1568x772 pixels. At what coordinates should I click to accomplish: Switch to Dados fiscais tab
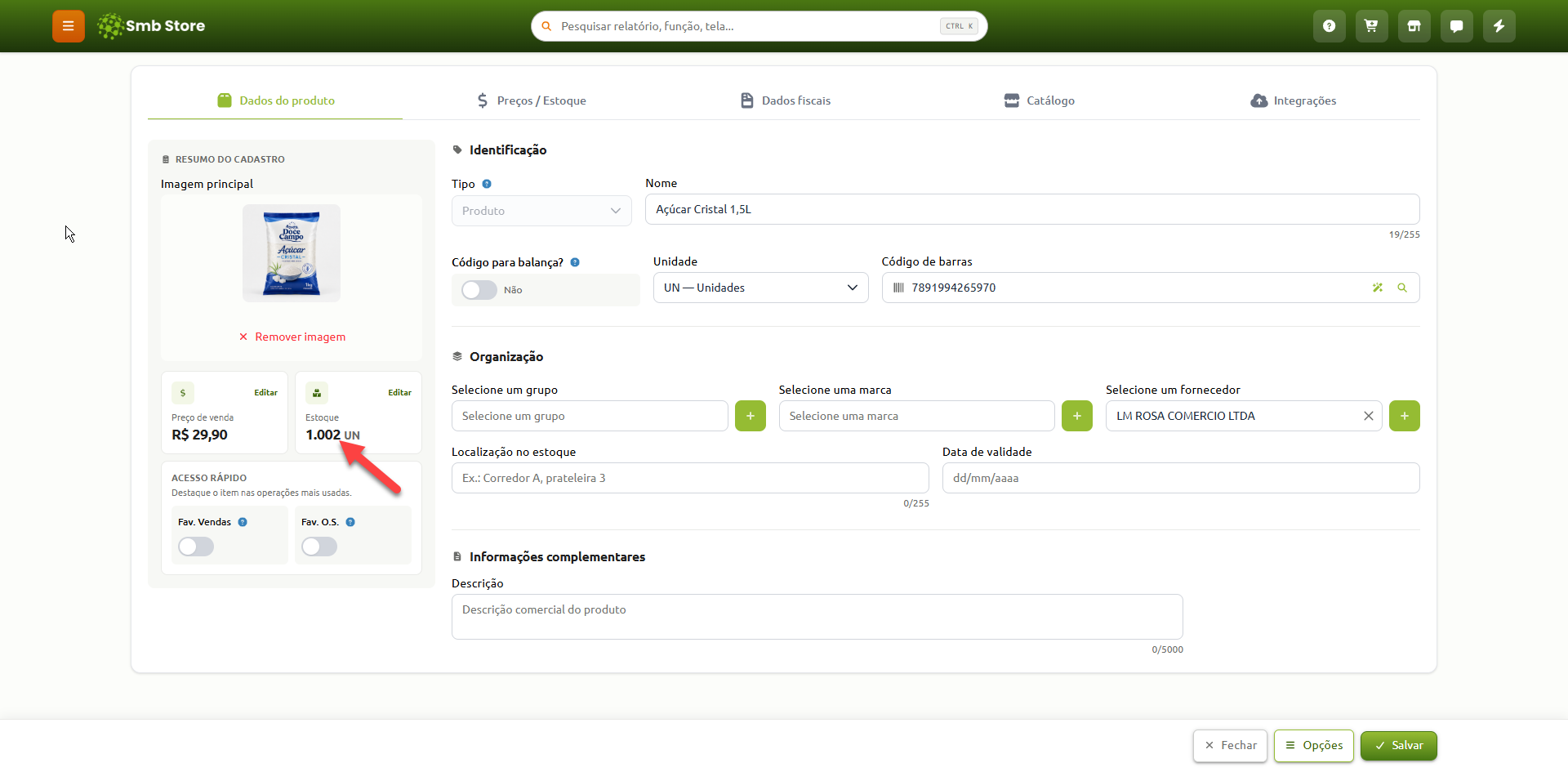coord(786,100)
